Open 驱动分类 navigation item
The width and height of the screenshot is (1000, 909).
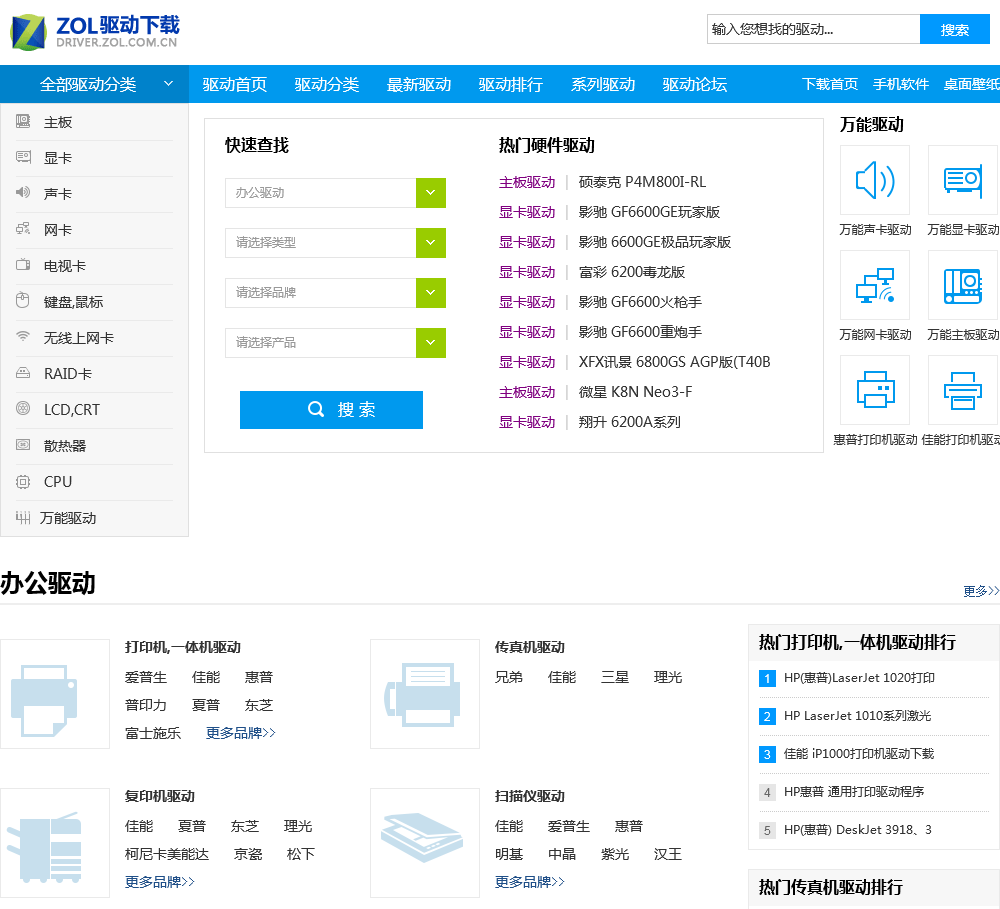327,84
